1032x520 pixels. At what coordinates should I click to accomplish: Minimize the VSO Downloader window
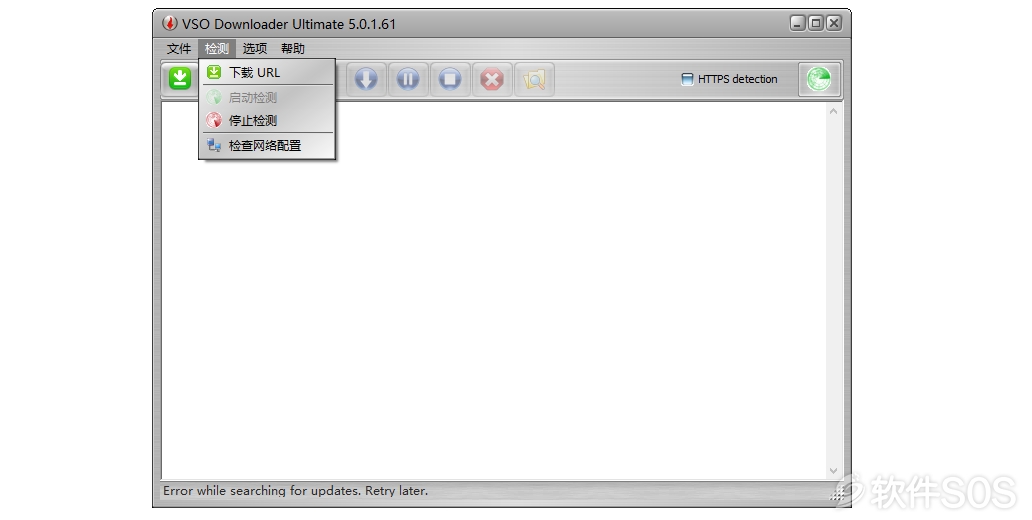798,23
